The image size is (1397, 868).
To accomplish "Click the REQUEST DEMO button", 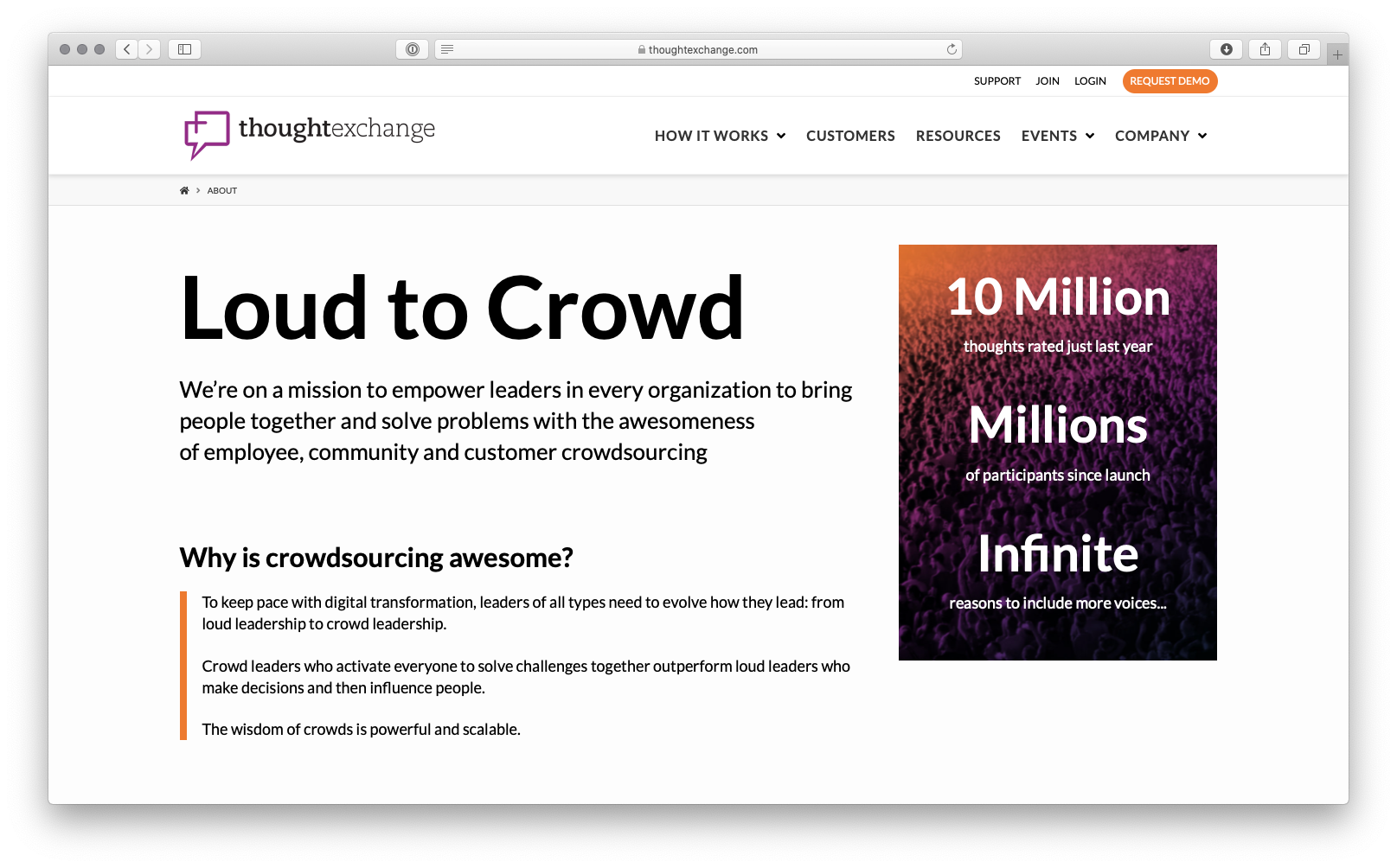I will 1170,80.
